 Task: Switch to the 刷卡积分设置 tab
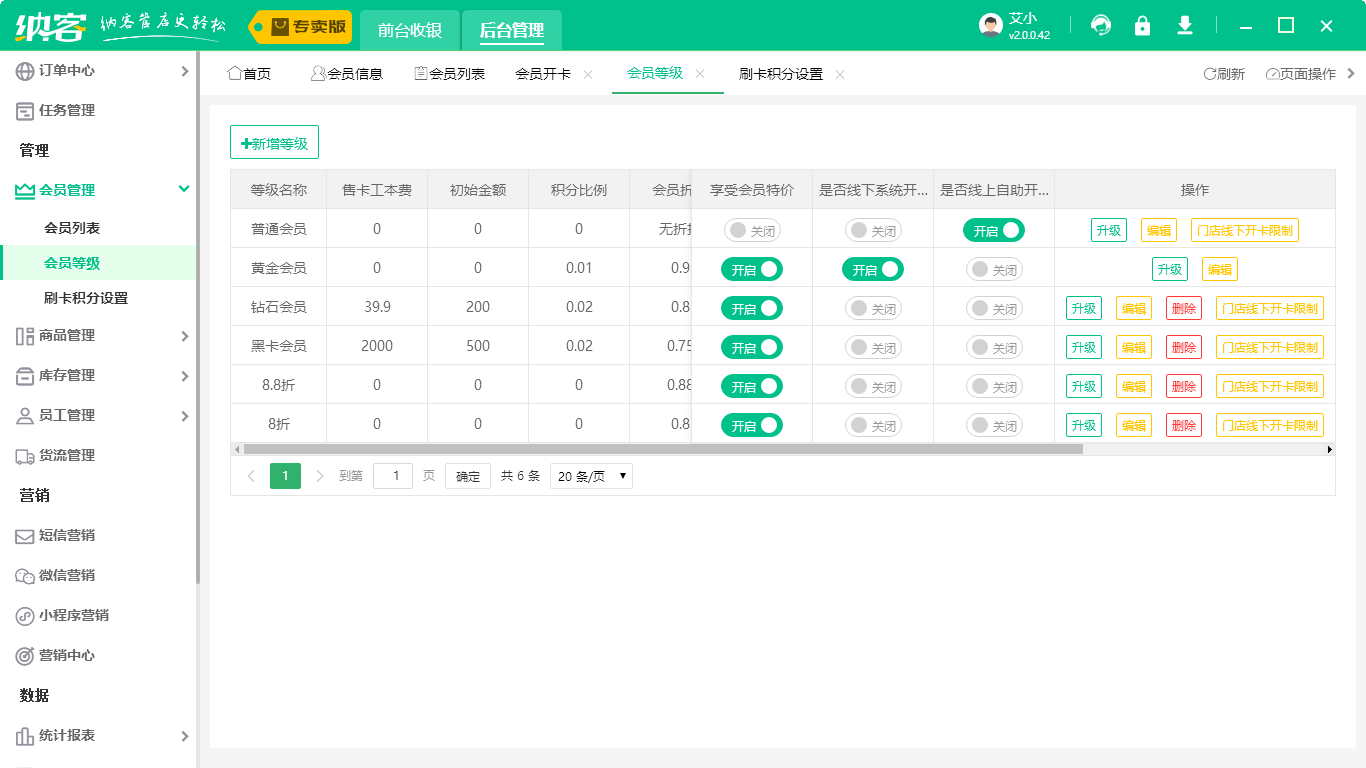coord(780,74)
